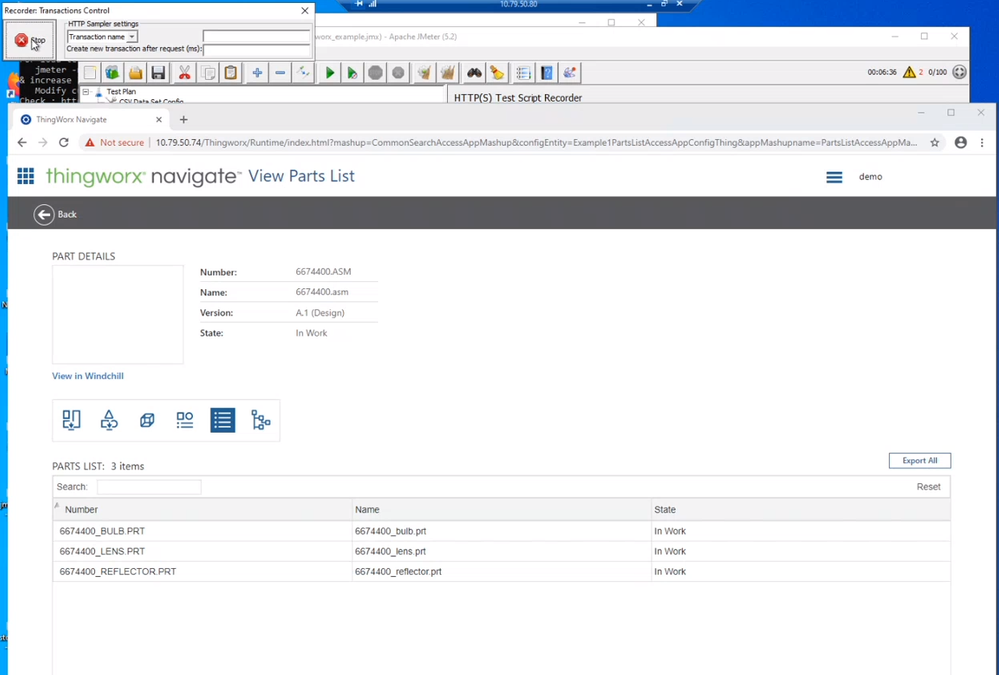Bookmark this page with star icon
The width and height of the screenshot is (999, 675).
click(935, 143)
